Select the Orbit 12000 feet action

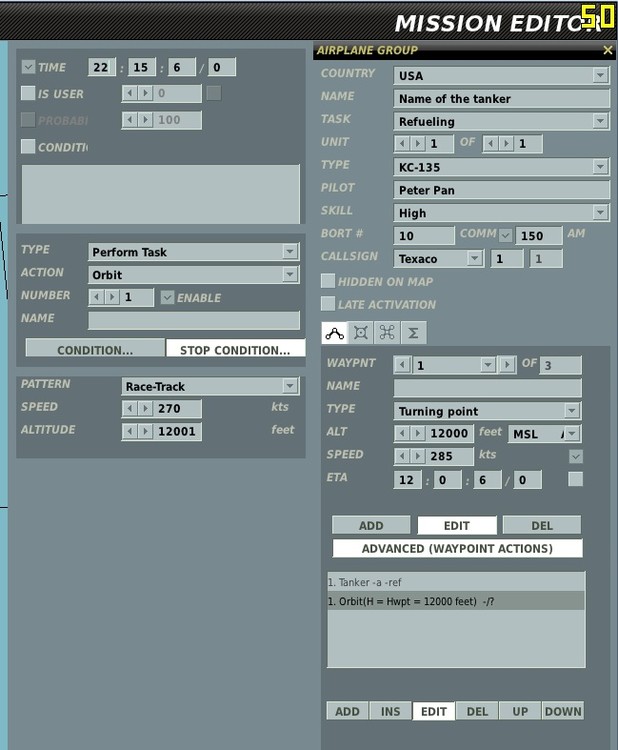[456, 601]
